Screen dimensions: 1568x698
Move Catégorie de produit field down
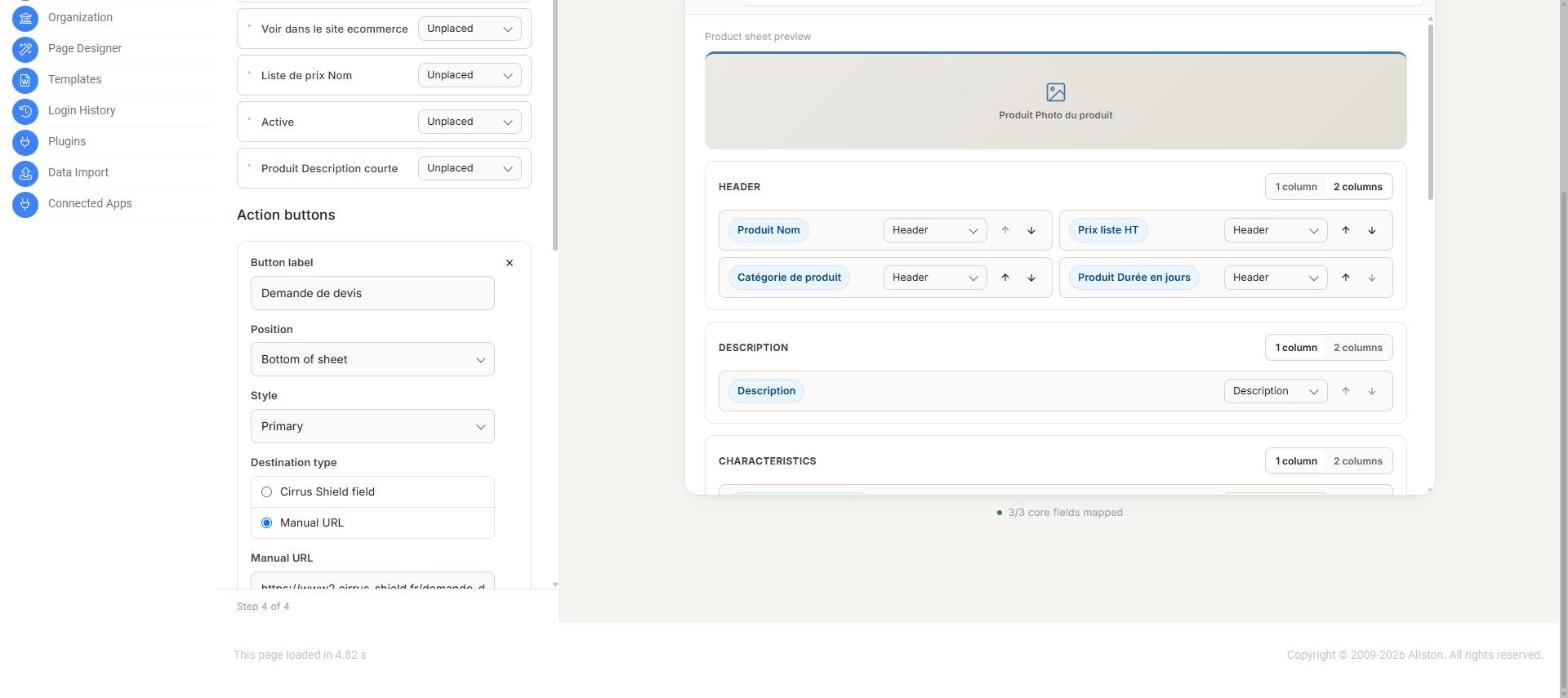(x=1031, y=277)
